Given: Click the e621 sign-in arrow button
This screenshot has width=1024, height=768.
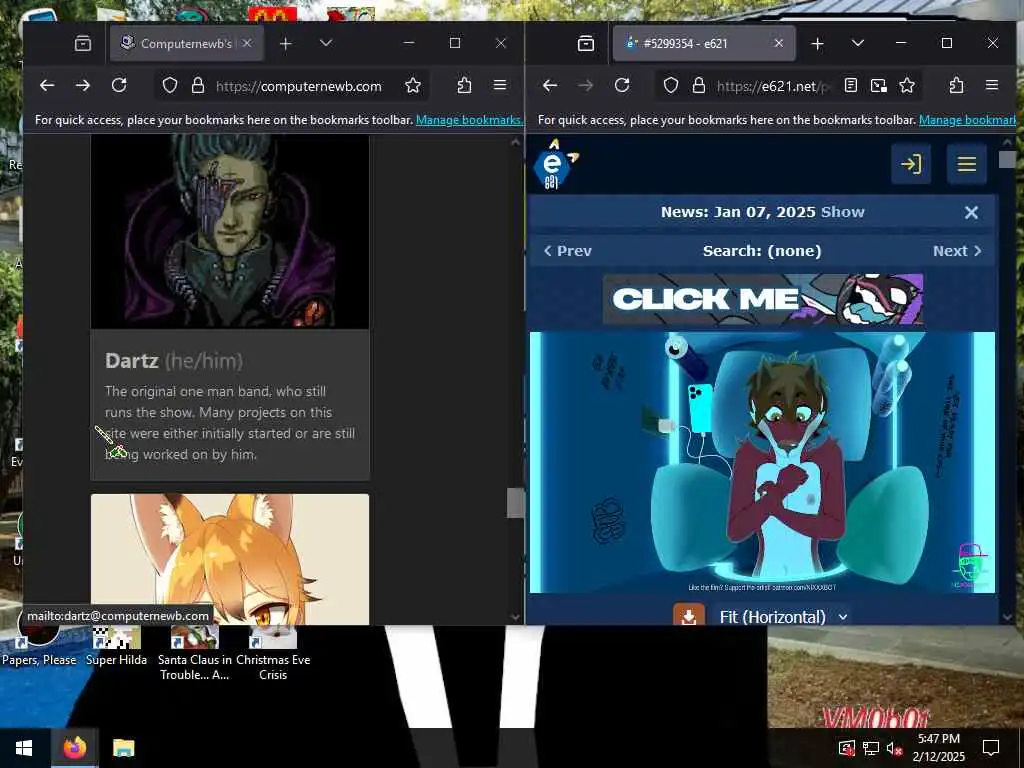Looking at the screenshot, I should 911,164.
